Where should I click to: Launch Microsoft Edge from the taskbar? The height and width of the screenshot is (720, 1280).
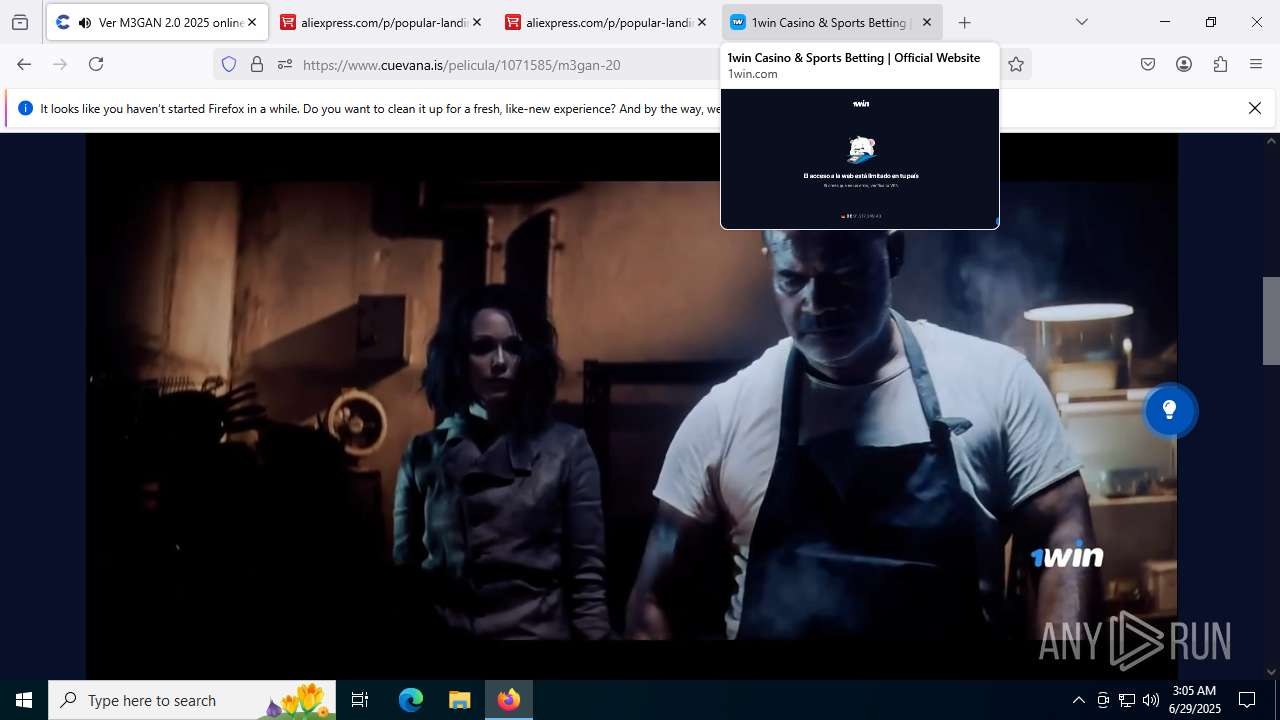(411, 700)
